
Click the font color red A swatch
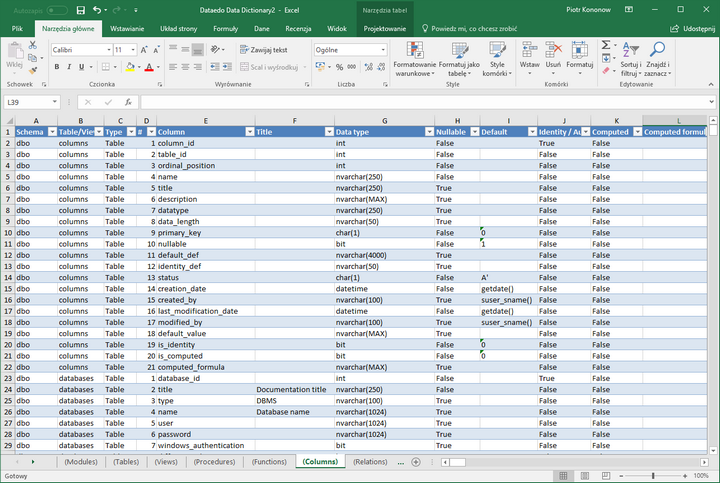coord(147,67)
